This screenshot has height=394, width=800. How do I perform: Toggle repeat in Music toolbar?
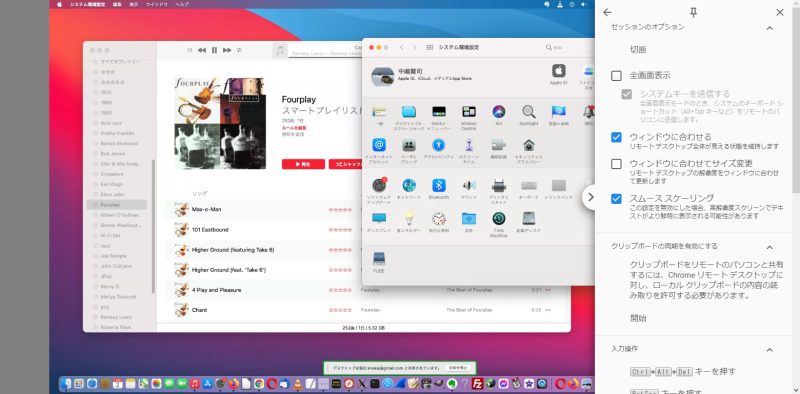pyautogui.click(x=239, y=50)
